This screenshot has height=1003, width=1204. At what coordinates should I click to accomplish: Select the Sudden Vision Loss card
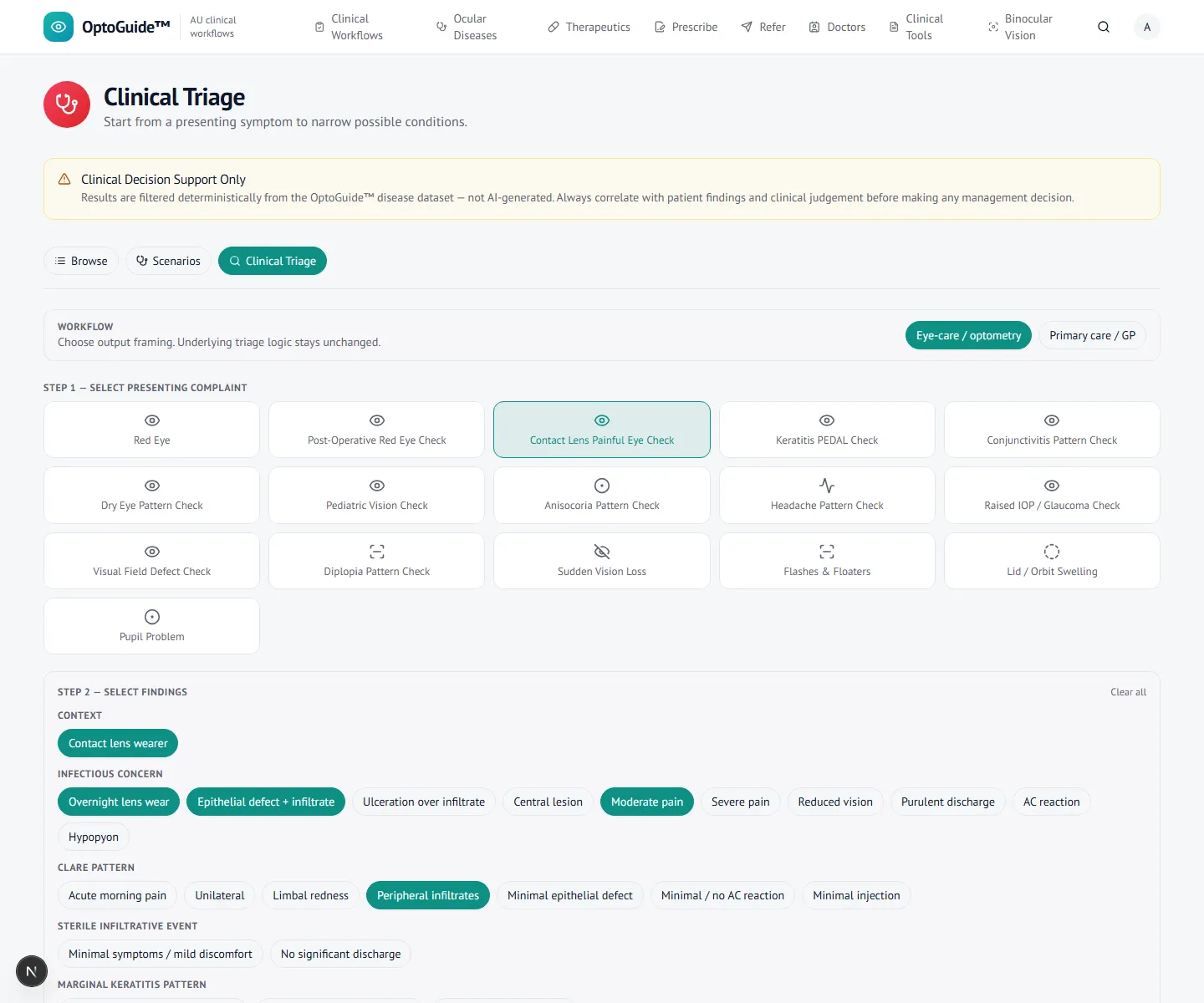click(602, 561)
